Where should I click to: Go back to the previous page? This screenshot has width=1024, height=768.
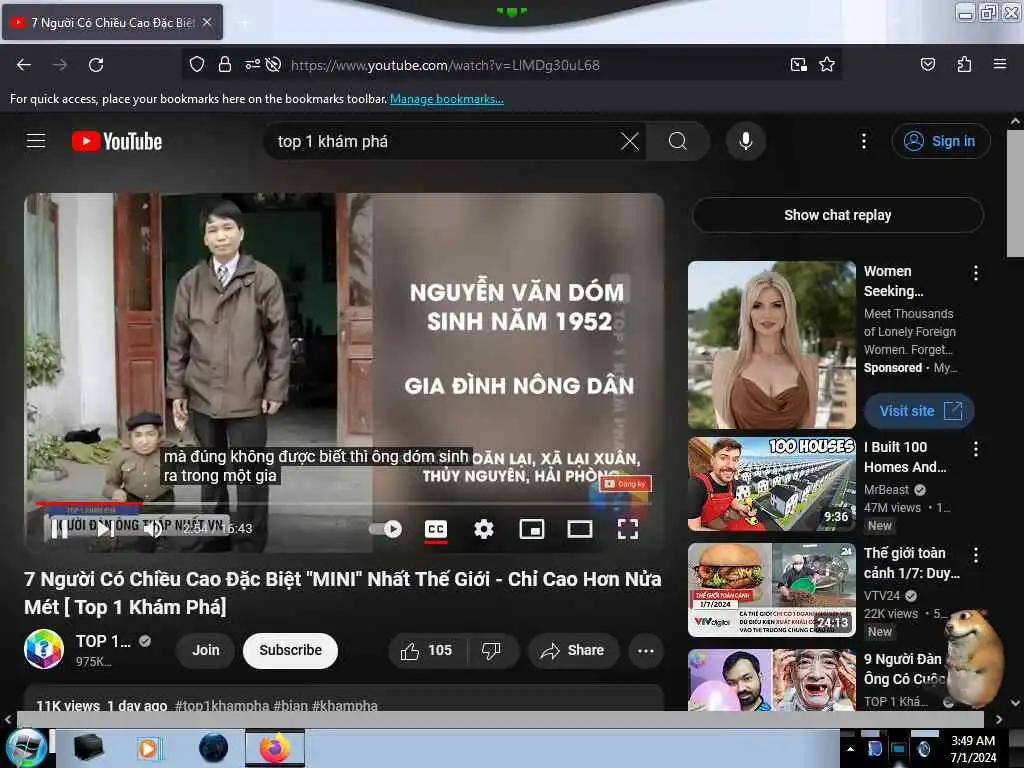pos(24,65)
